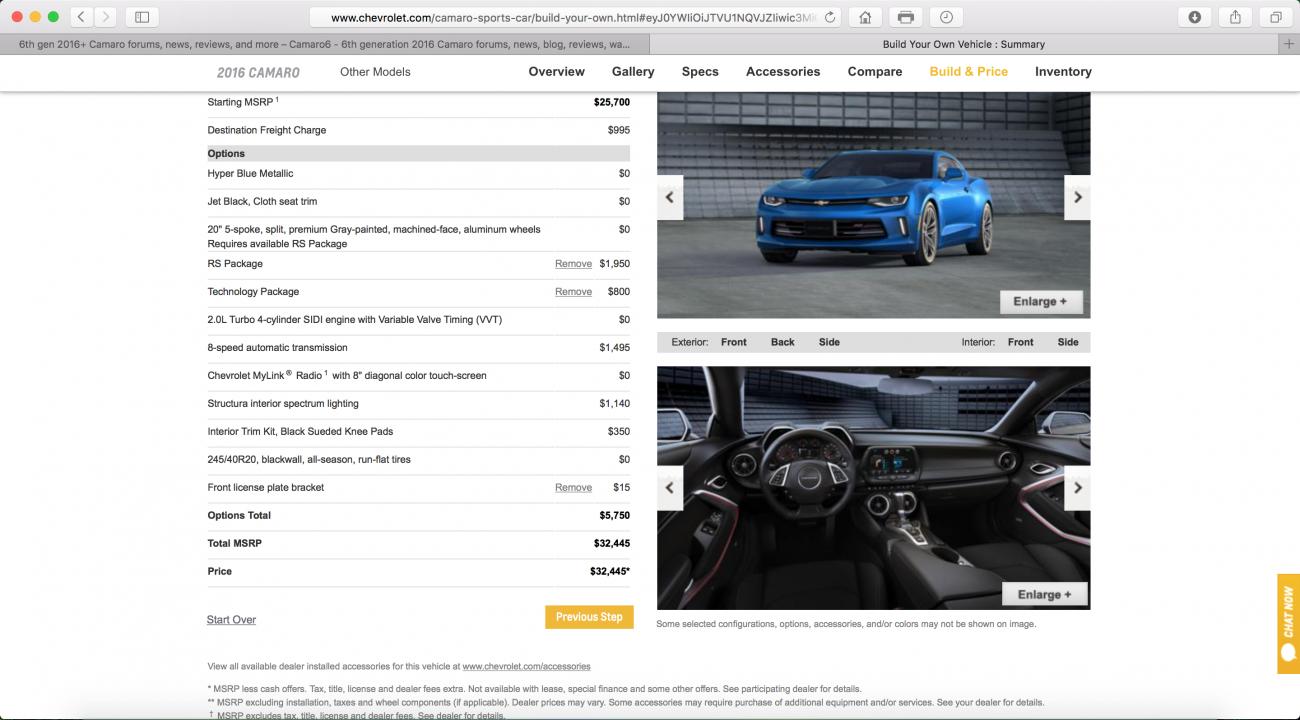Screen dimensions: 1300x720
Task: Print the page via printer icon
Action: [x=905, y=17]
